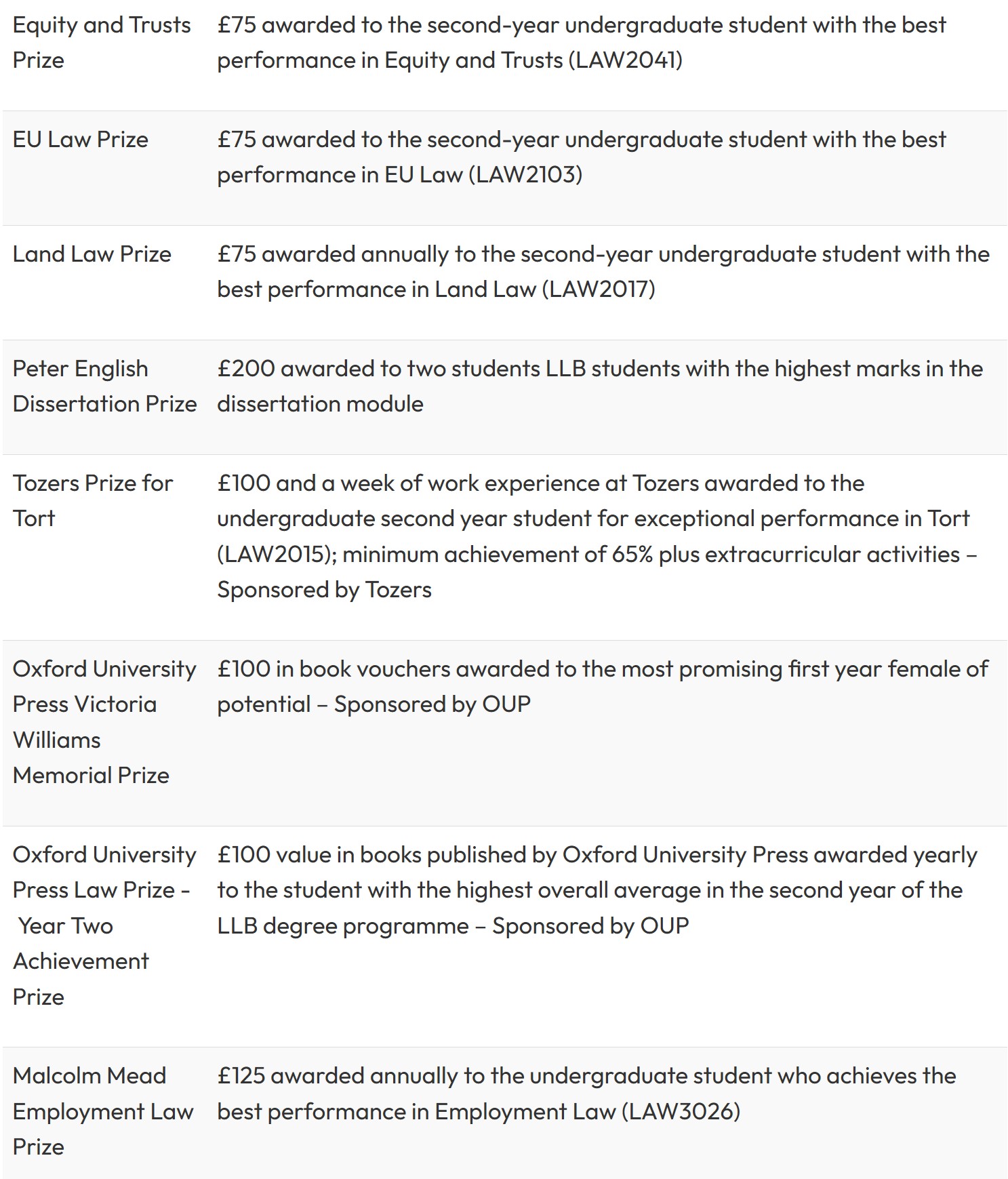Select Peter English Dissertation Prize name
Viewport: 1008px width, 1179px height.
click(x=104, y=386)
